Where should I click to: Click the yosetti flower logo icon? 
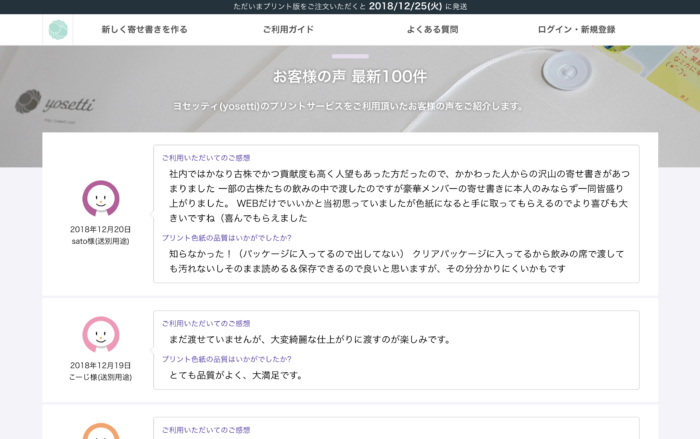(58, 30)
